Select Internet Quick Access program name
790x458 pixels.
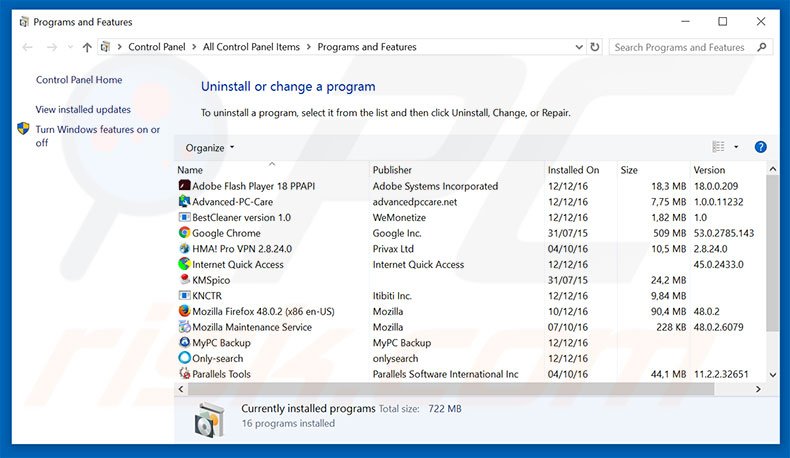pyautogui.click(x=238, y=265)
